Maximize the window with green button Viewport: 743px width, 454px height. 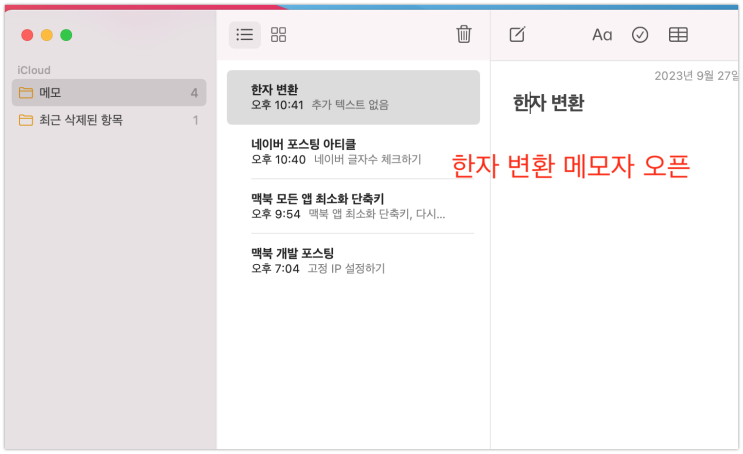tap(66, 35)
